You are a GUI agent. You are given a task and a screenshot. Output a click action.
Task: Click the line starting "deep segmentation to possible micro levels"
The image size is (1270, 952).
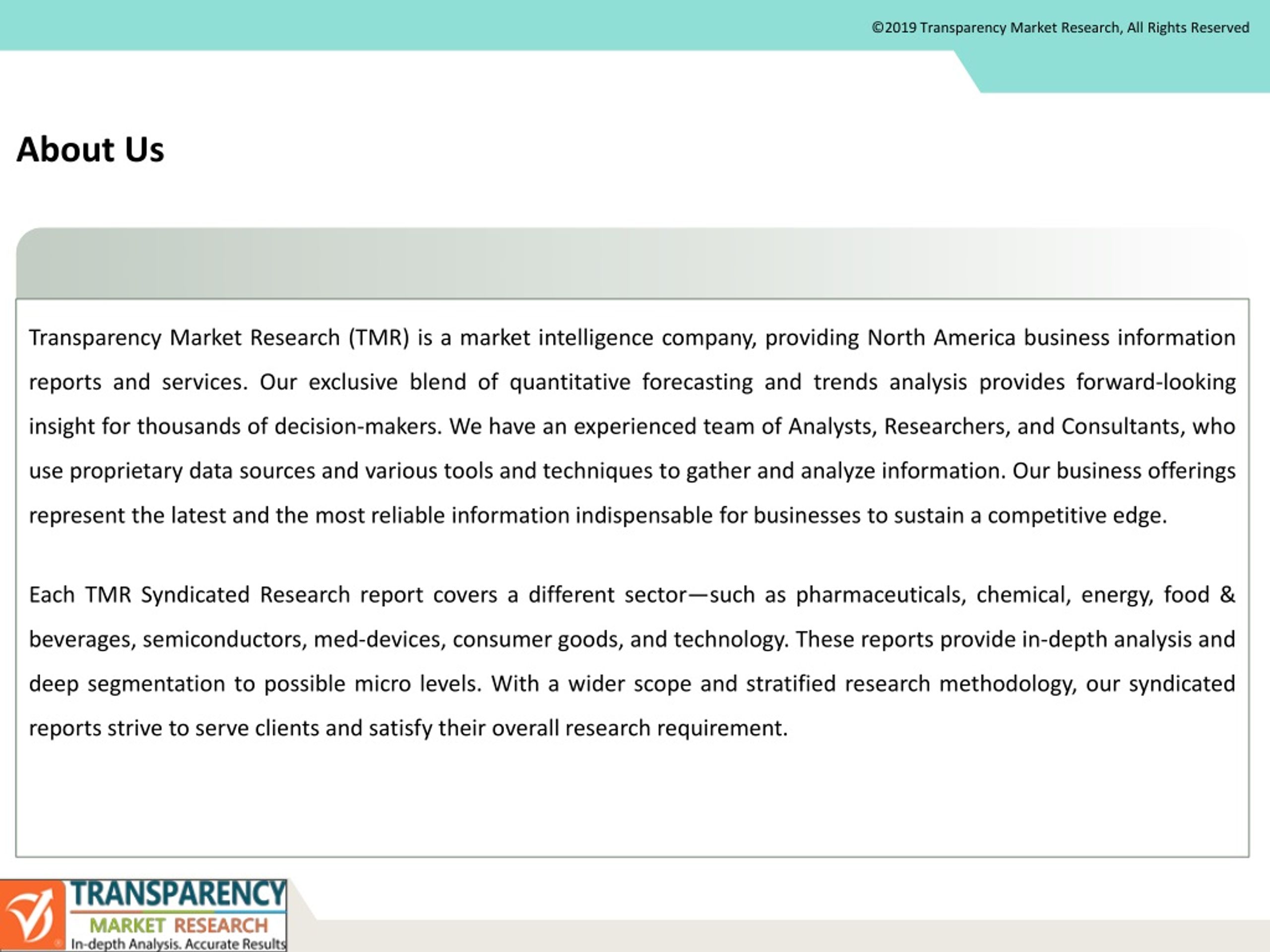[x=632, y=684]
